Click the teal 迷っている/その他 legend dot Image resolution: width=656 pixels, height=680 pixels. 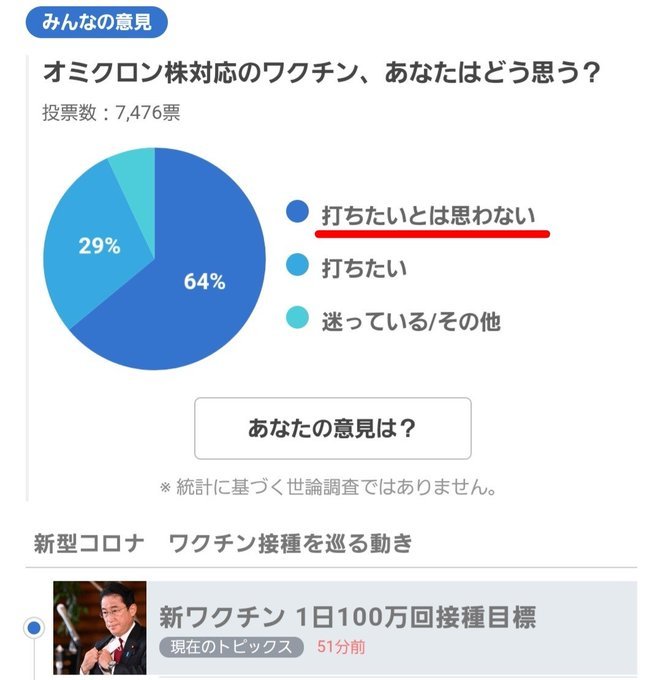[297, 320]
